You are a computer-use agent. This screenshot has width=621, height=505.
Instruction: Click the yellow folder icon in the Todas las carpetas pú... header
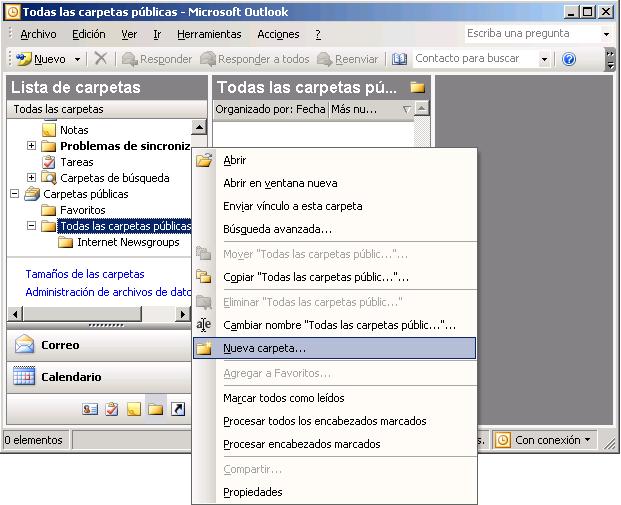tap(417, 87)
